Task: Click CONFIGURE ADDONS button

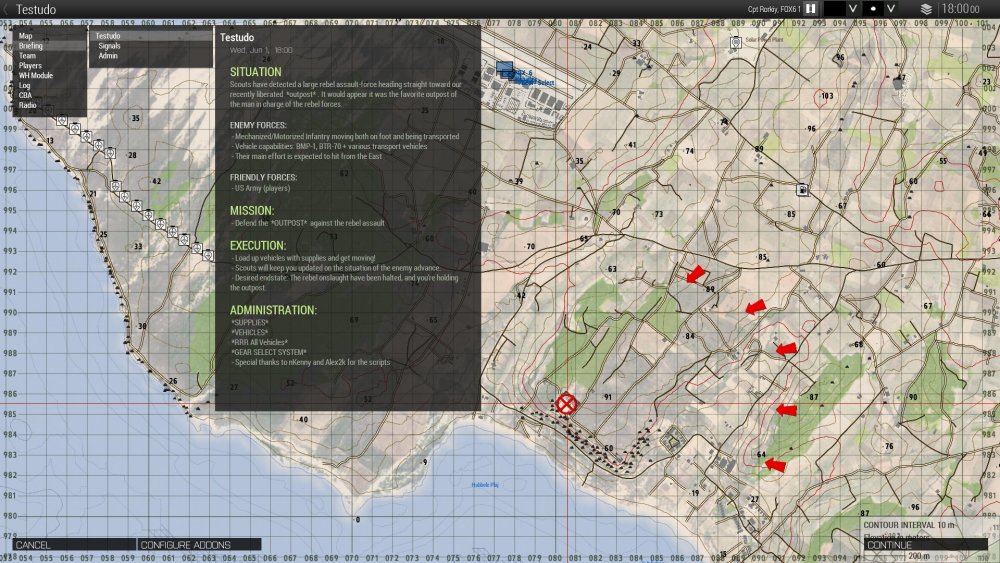Action: (x=186, y=545)
